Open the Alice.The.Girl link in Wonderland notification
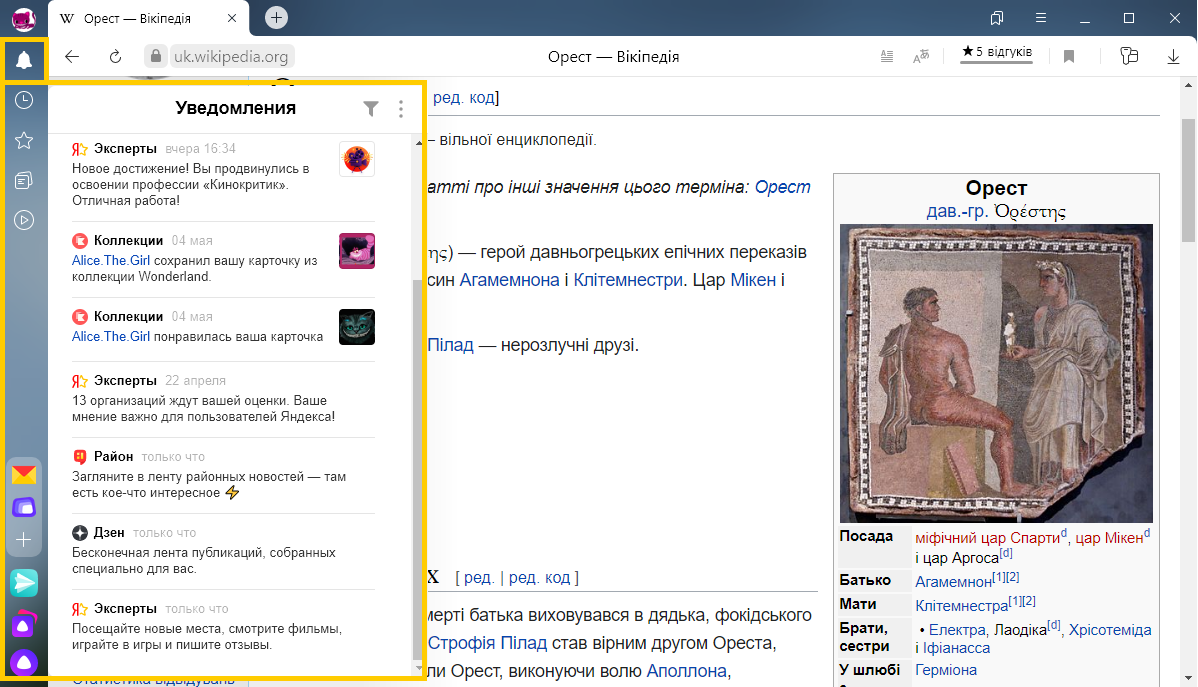 point(111,261)
